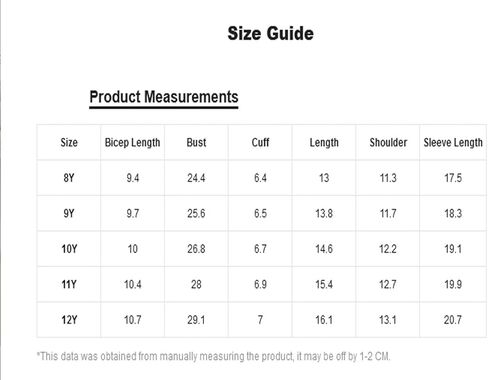Click the 12Y size row label
The height and width of the screenshot is (380, 488).
pos(69,320)
